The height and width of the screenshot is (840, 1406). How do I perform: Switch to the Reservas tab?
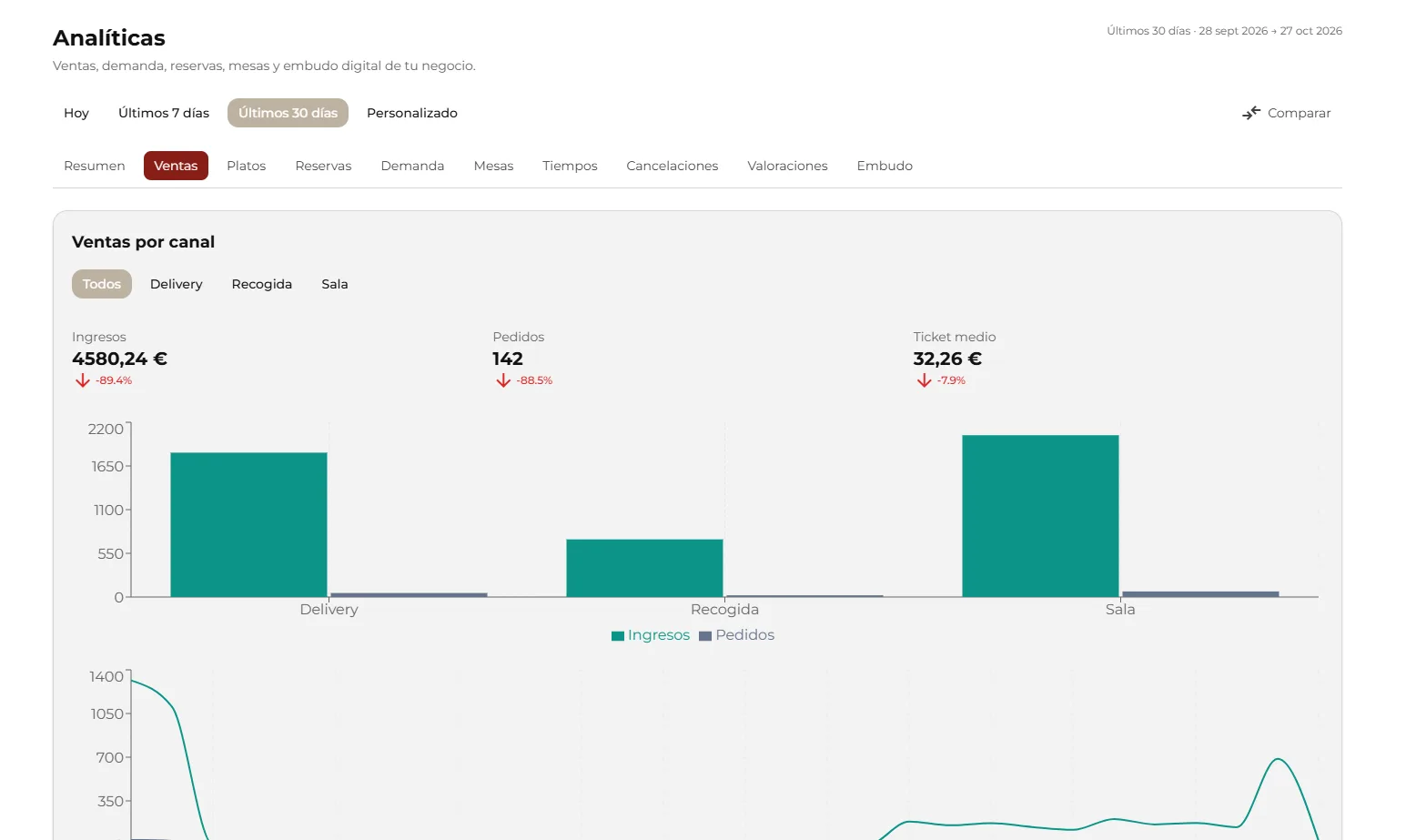pyautogui.click(x=323, y=166)
